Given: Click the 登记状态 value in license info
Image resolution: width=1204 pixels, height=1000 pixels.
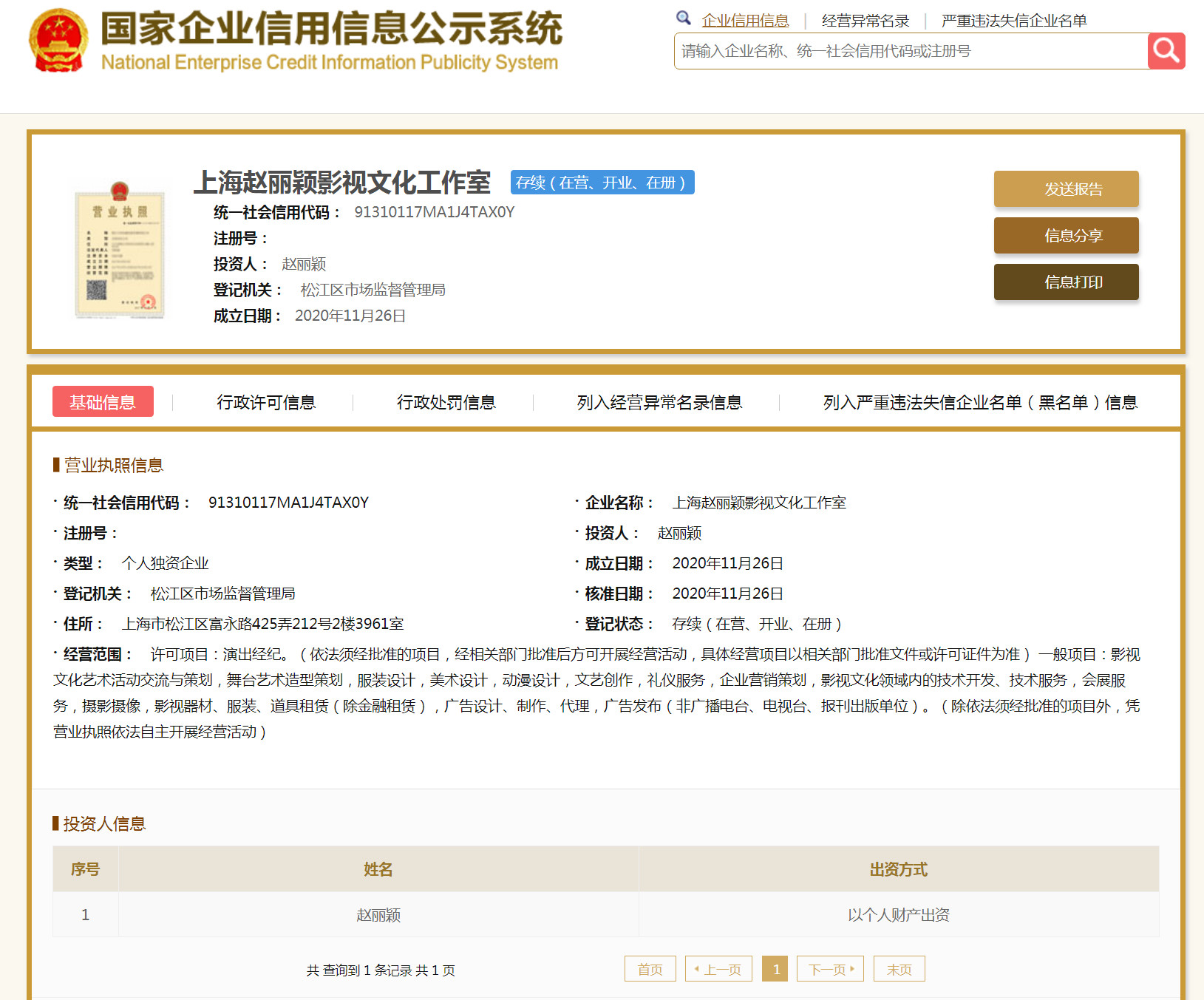Looking at the screenshot, I should (x=757, y=624).
